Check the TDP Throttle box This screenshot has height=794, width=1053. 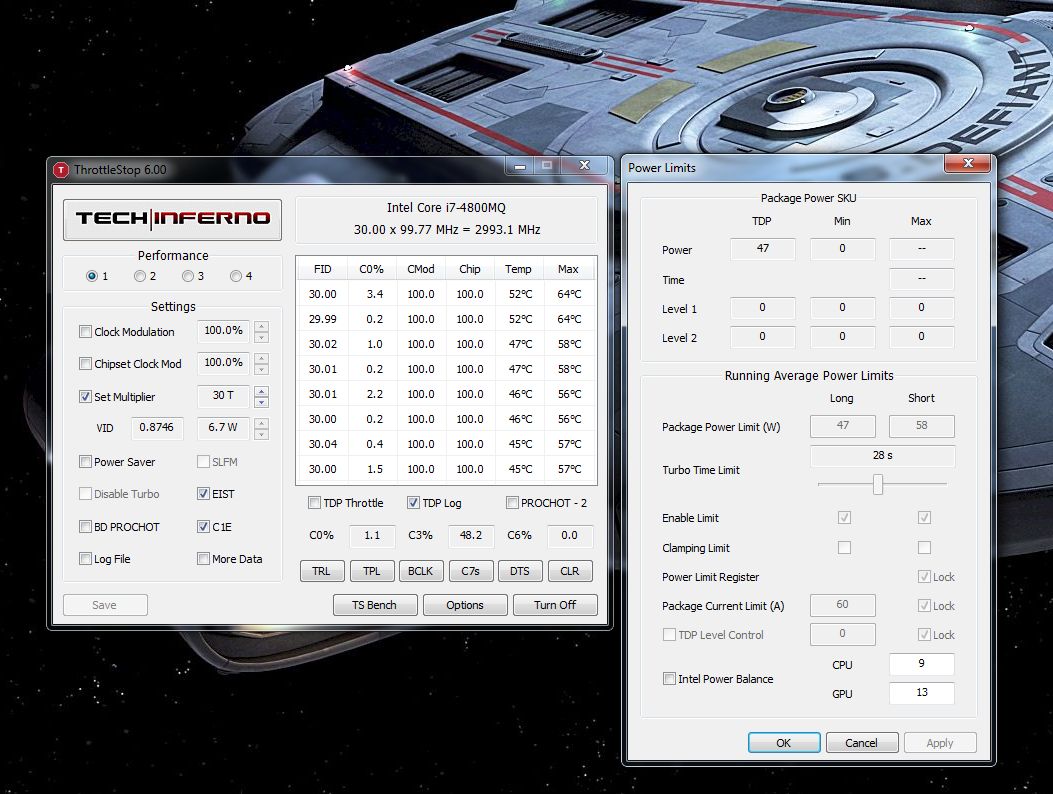coord(314,502)
